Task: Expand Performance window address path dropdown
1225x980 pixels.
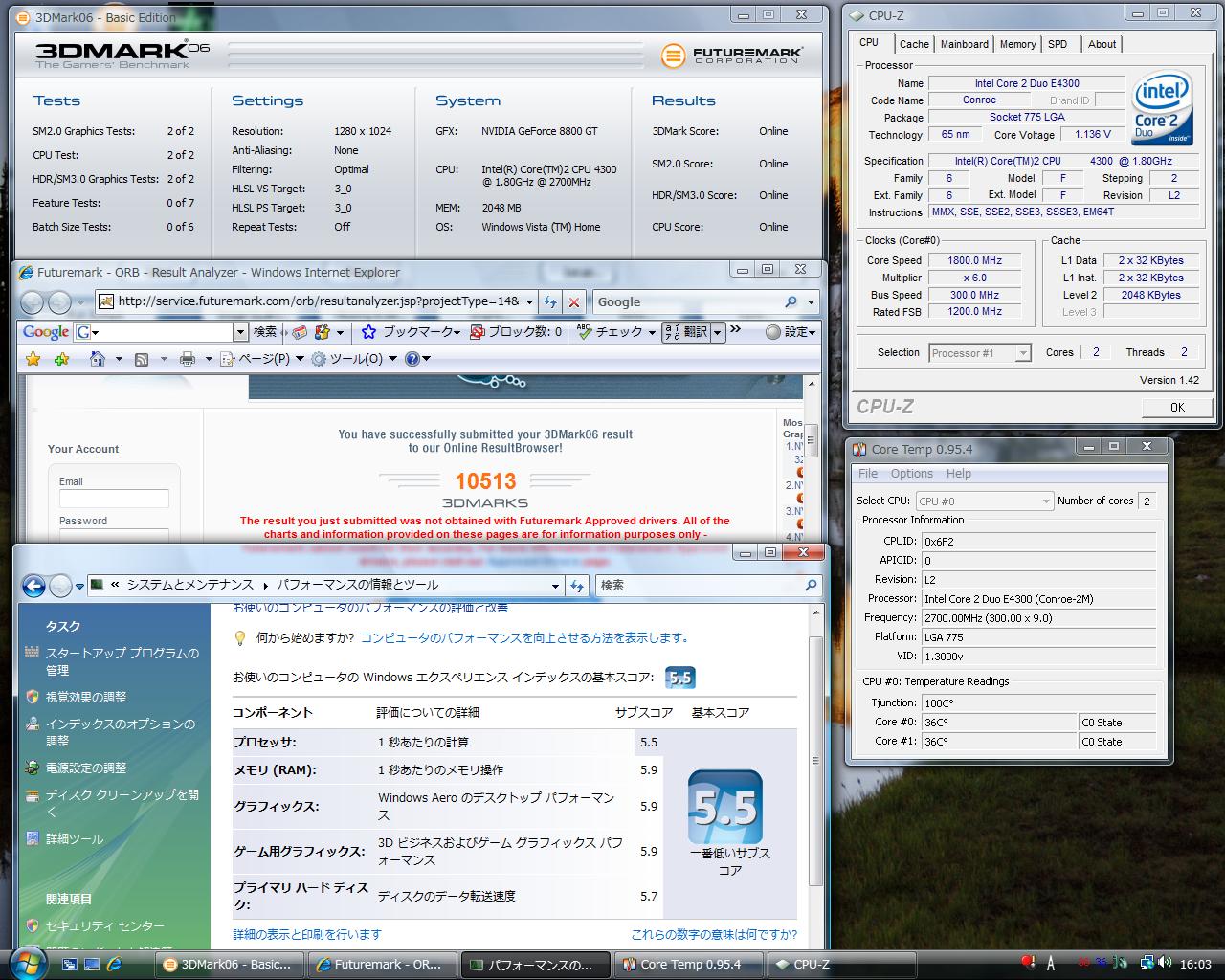Action: (555, 586)
